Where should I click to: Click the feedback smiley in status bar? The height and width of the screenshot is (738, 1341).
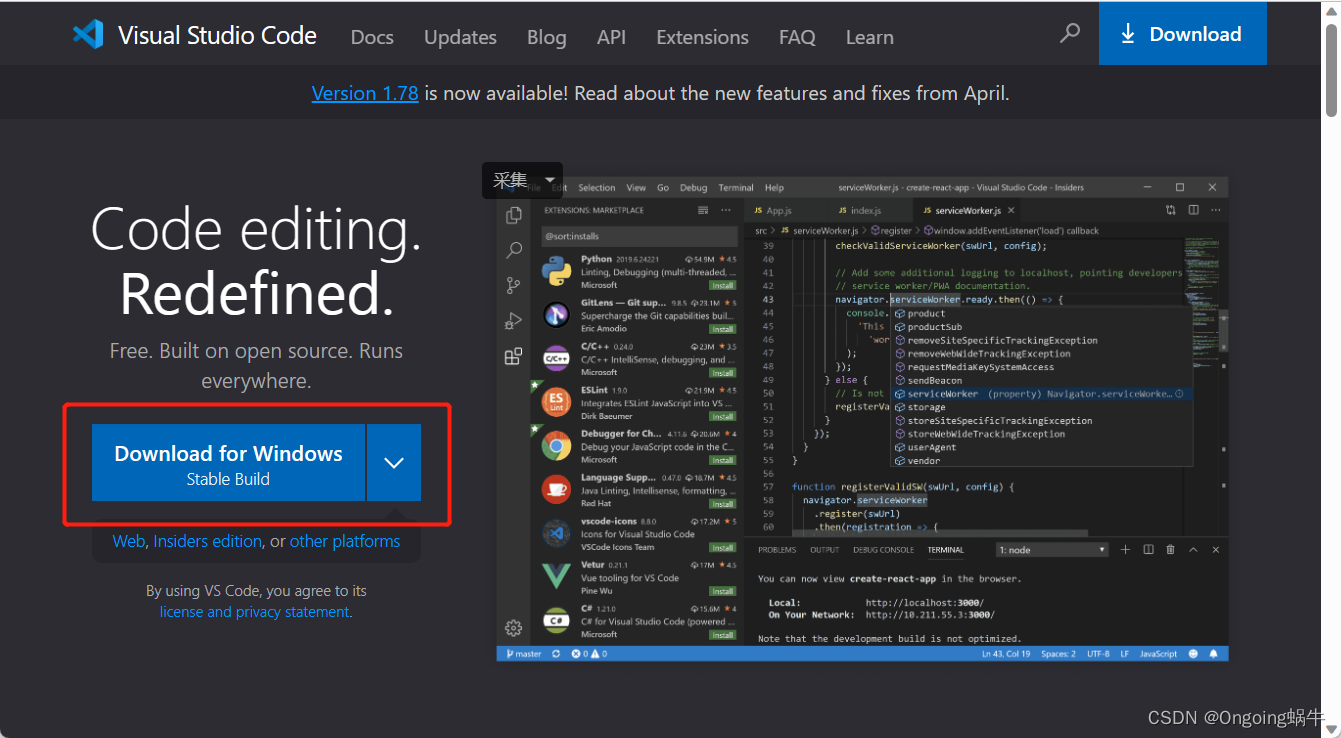click(x=1194, y=654)
